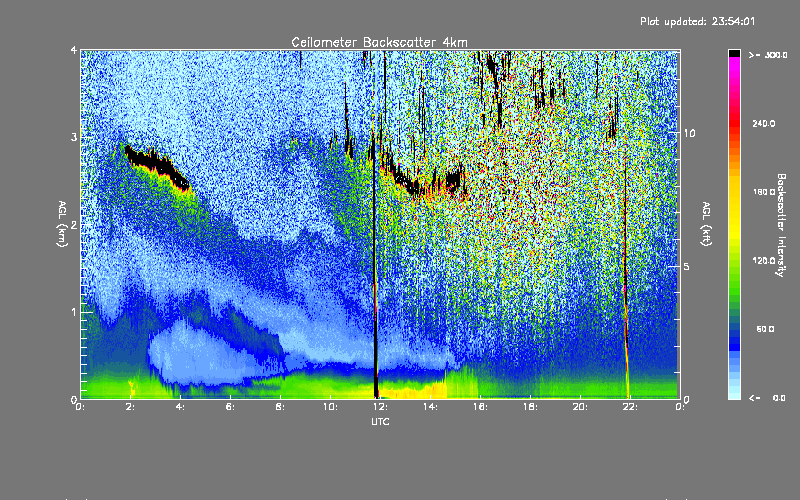Click the "180.0" colorbar label
The height and width of the screenshot is (500, 800).
pos(764,192)
